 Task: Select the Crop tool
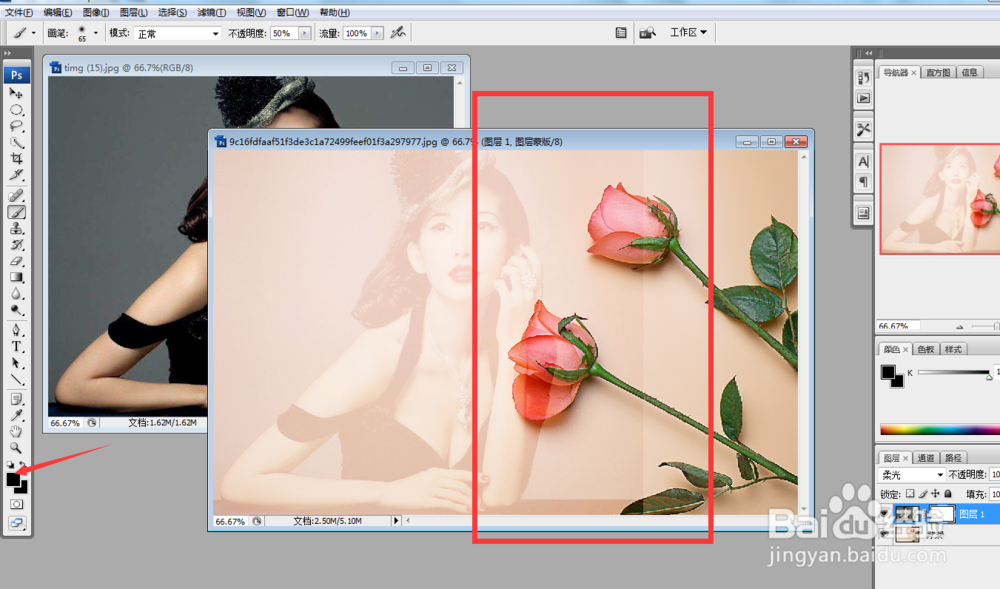click(17, 158)
